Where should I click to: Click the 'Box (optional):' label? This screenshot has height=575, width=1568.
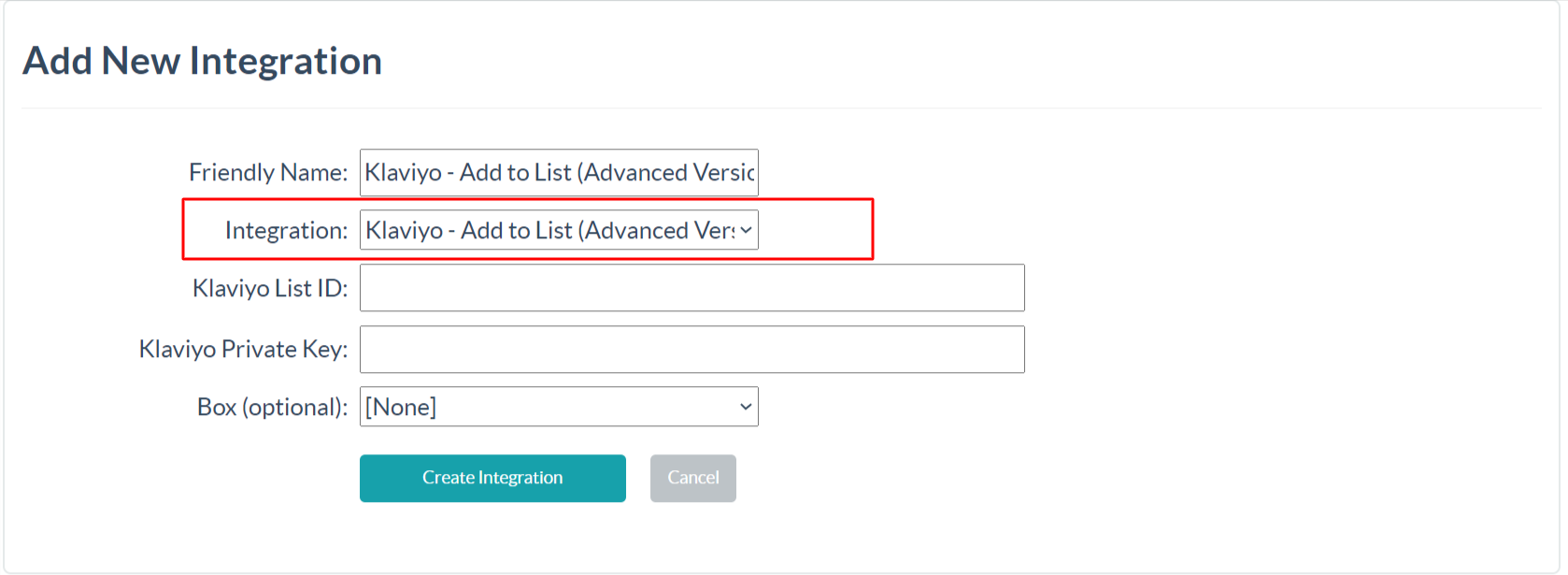[272, 408]
